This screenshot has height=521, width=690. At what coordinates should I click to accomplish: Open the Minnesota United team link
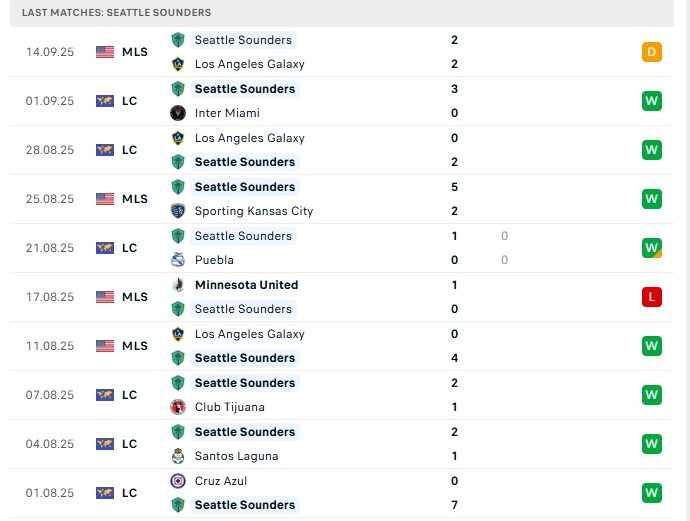click(246, 285)
